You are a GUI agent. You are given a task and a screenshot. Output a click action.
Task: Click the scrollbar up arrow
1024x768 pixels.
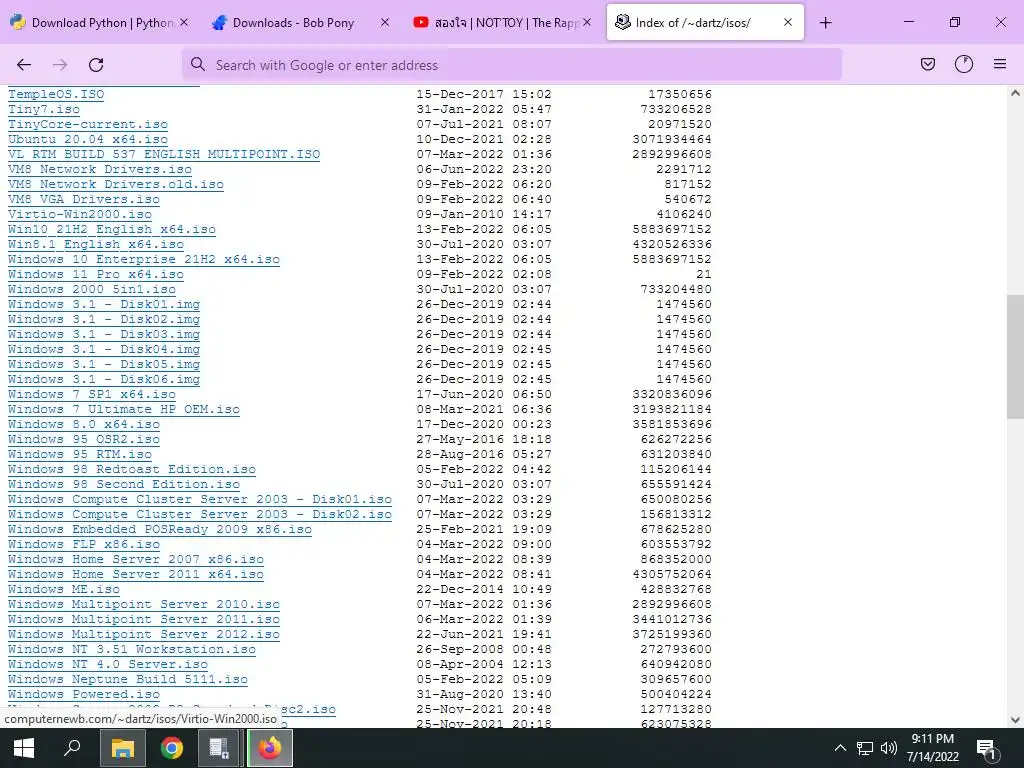pos(1015,93)
